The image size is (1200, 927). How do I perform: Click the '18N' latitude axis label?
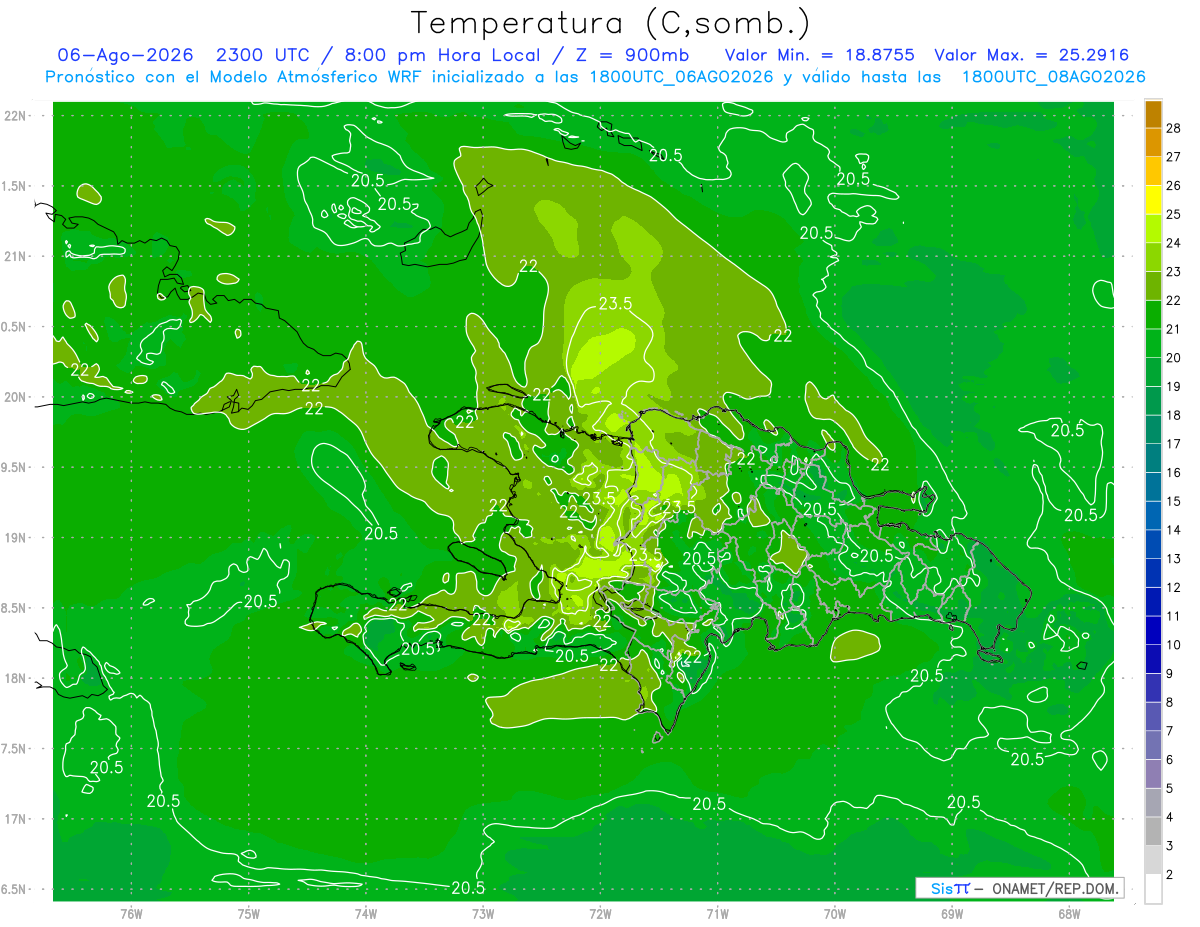[15, 679]
